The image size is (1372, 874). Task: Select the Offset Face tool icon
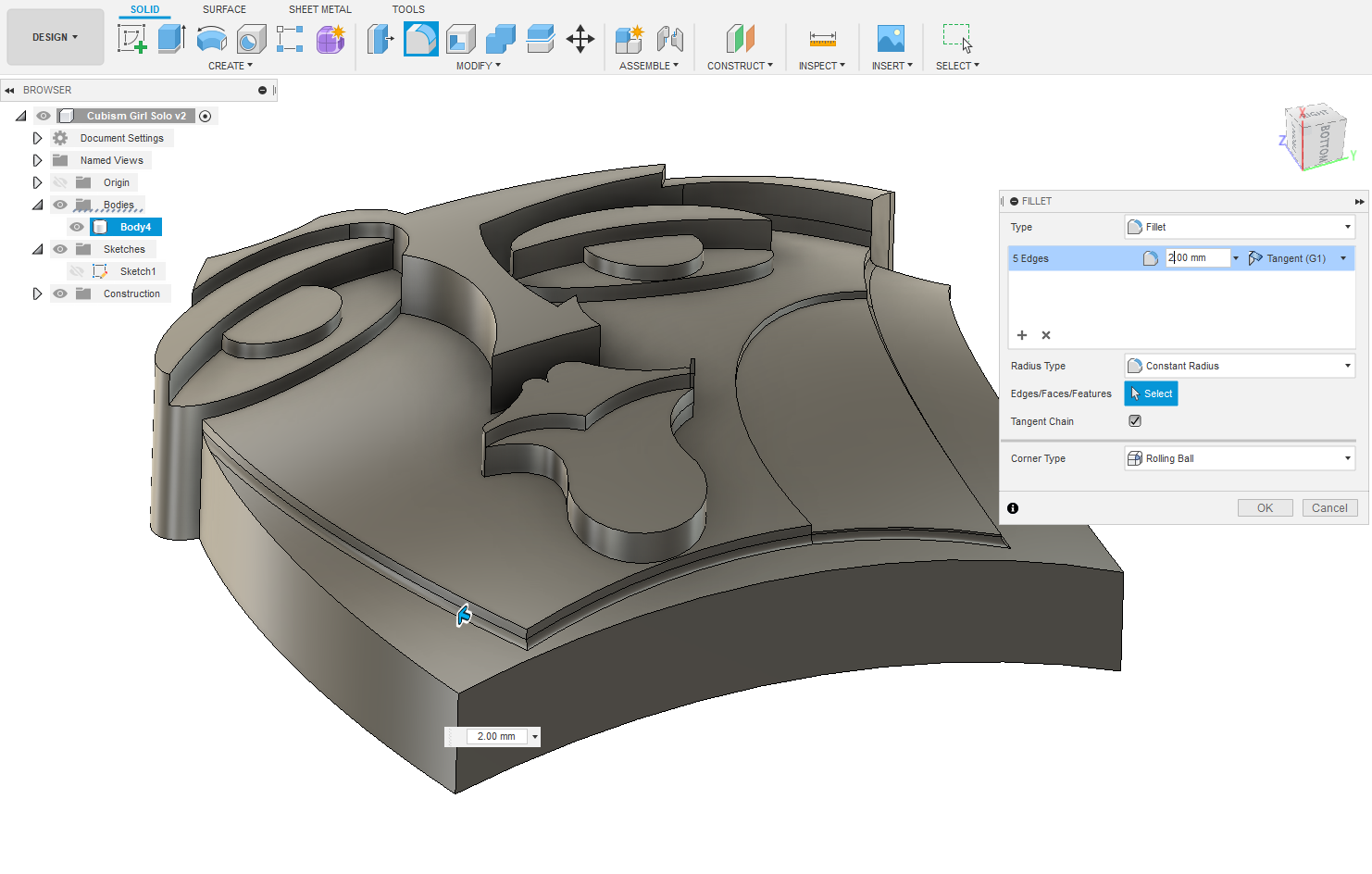click(540, 39)
